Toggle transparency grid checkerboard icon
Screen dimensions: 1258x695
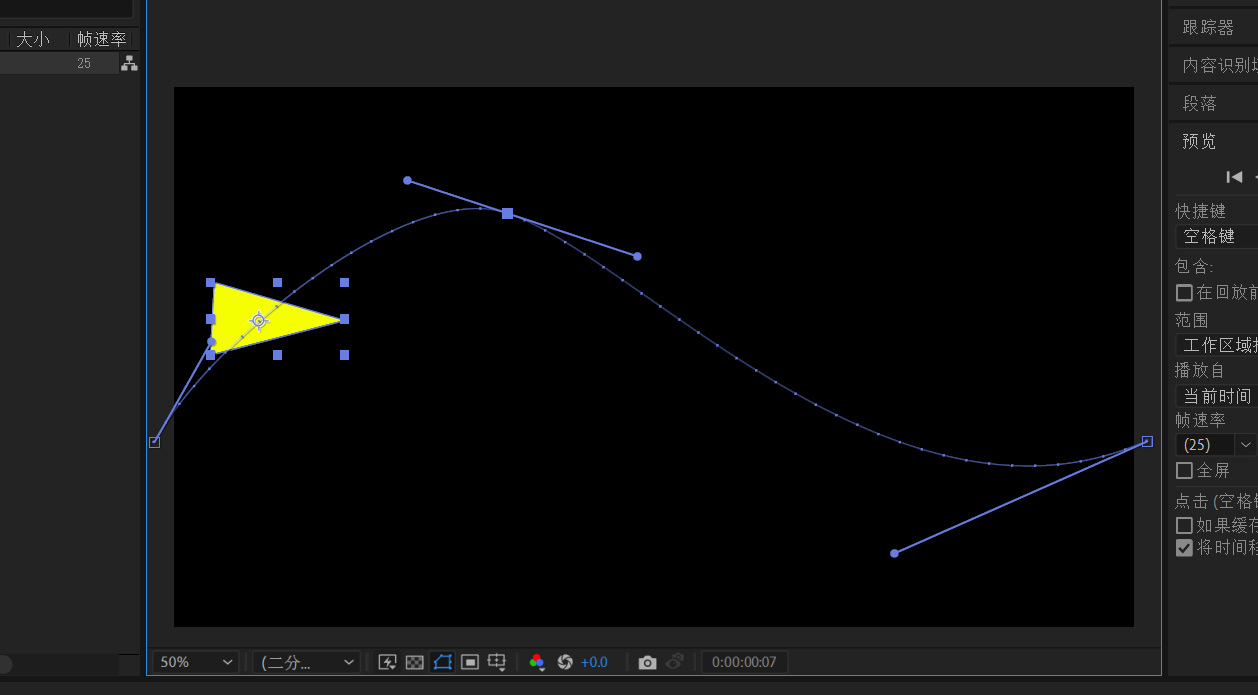(x=415, y=662)
